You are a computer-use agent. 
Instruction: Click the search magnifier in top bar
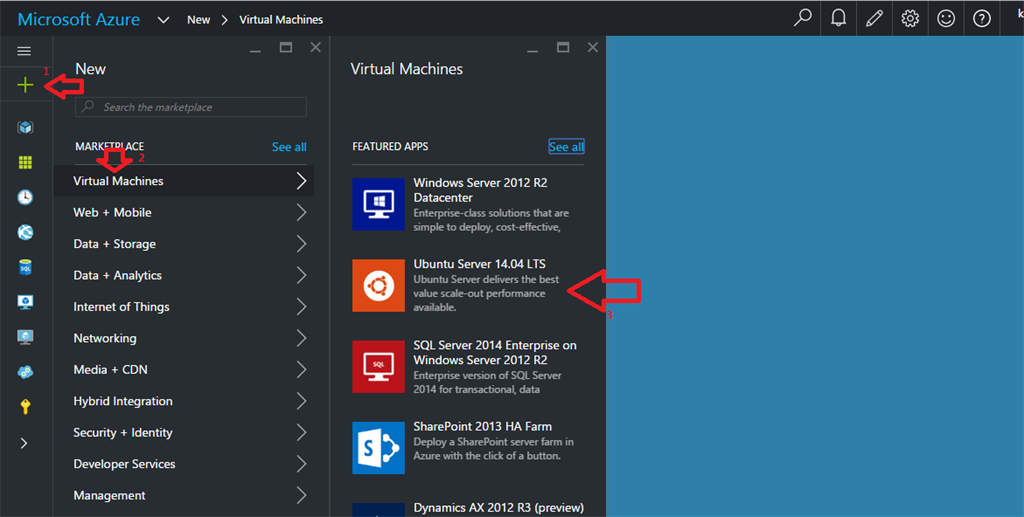click(803, 18)
